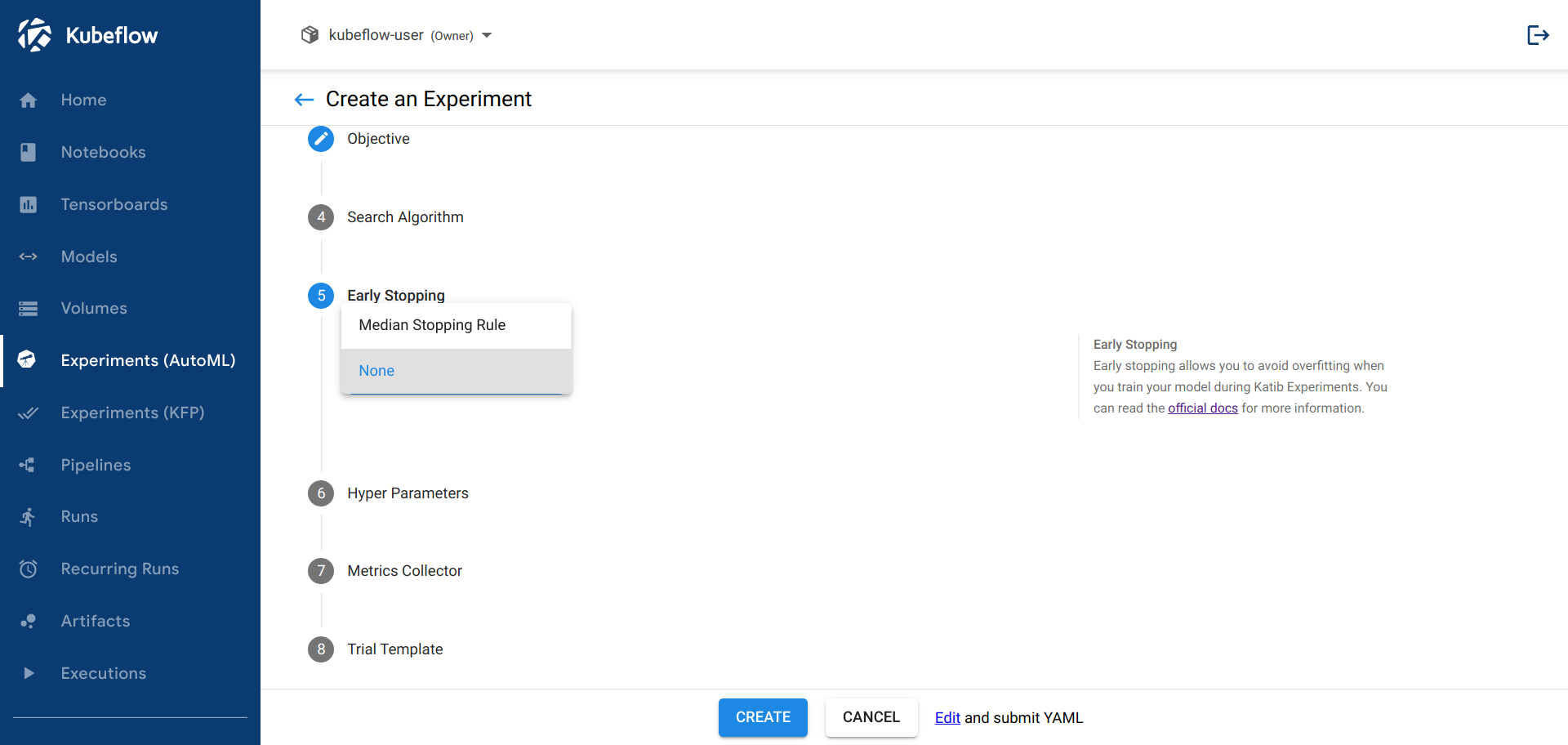Click the Recurring Runs clock icon
The width and height of the screenshot is (1568, 745).
pos(29,569)
